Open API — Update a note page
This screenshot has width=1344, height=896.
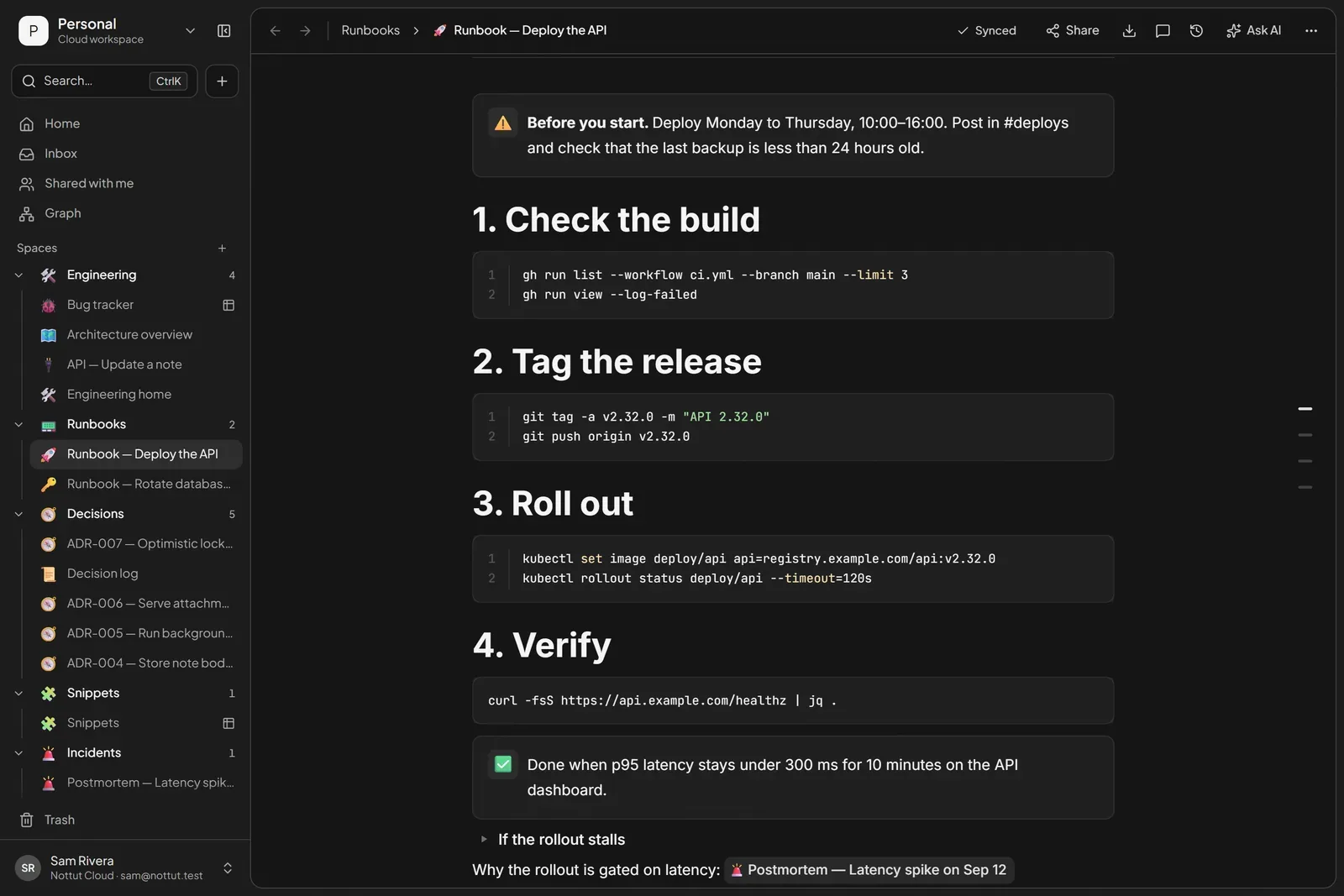136,365
